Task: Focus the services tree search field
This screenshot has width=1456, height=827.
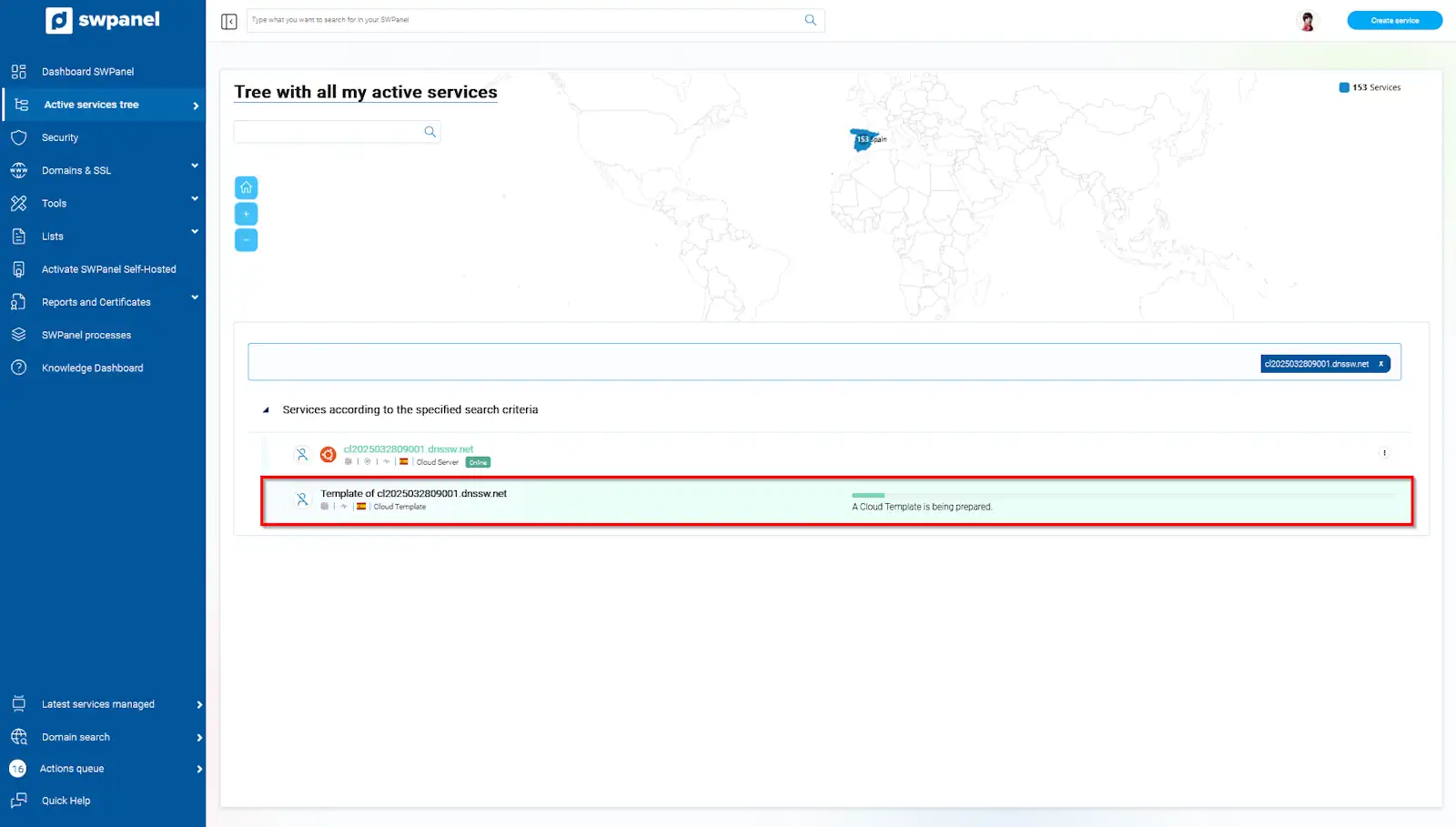Action: click(328, 132)
